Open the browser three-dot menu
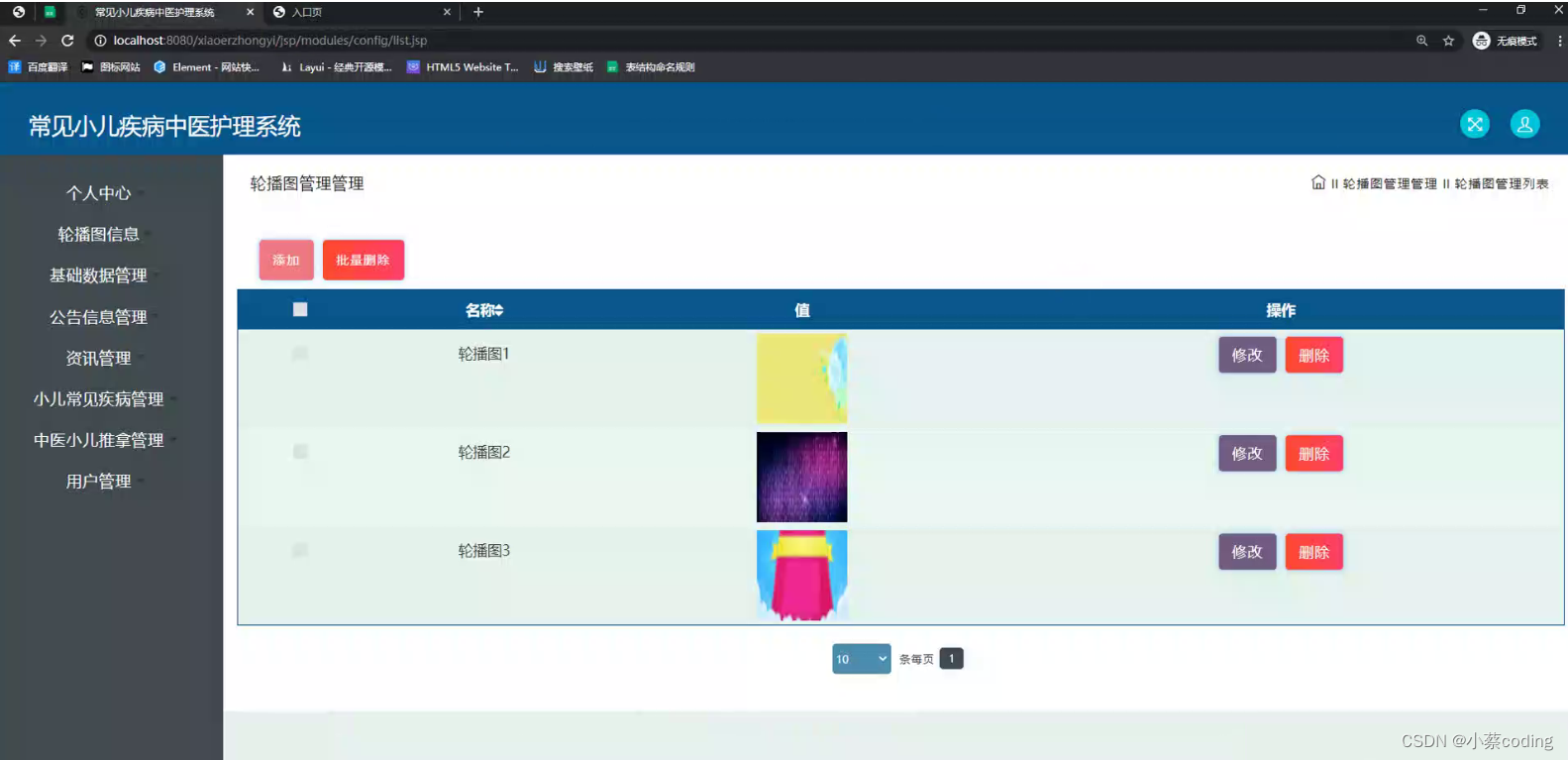This screenshot has width=1568, height=760. click(x=1560, y=41)
